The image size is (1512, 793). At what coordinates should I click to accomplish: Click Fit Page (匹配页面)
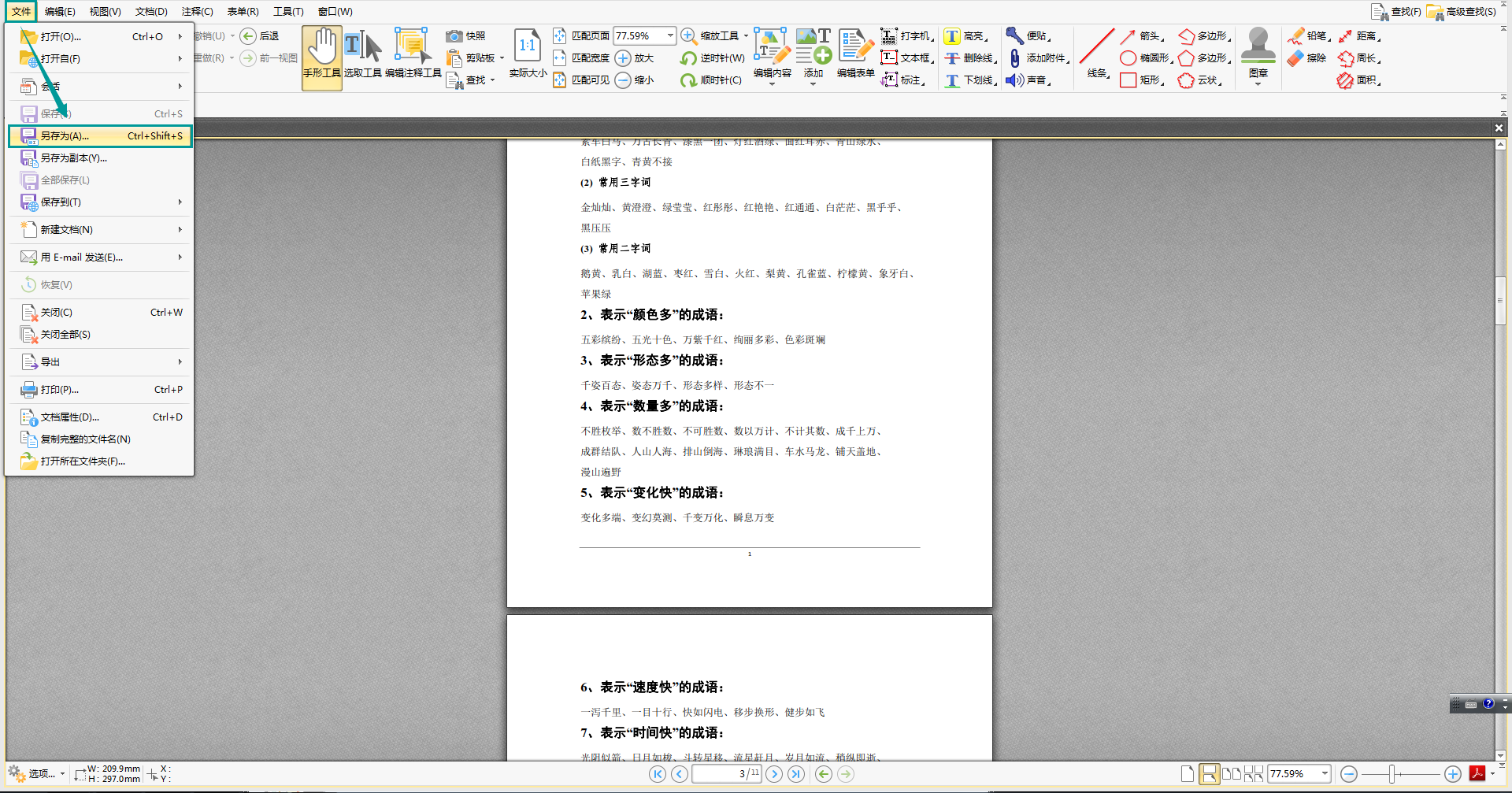pyautogui.click(x=581, y=36)
